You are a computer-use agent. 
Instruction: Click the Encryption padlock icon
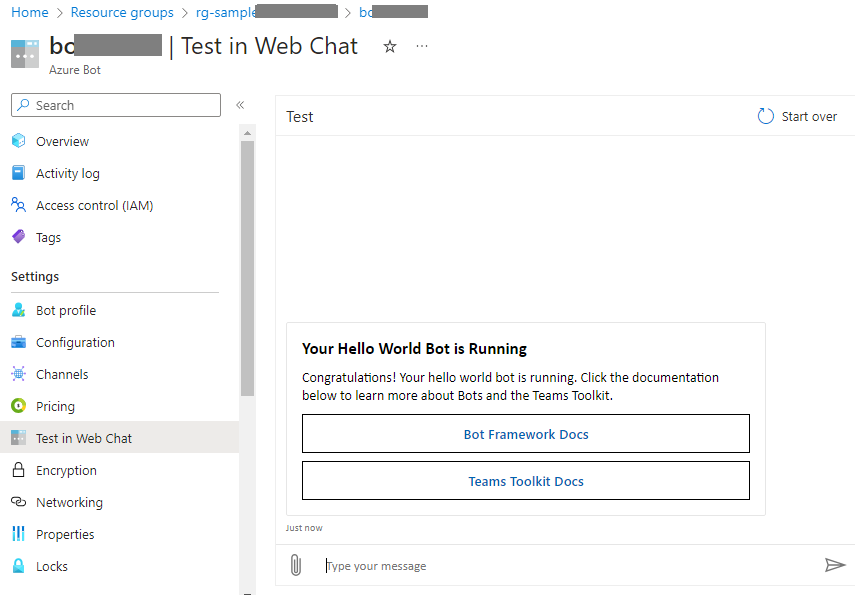click(x=18, y=470)
